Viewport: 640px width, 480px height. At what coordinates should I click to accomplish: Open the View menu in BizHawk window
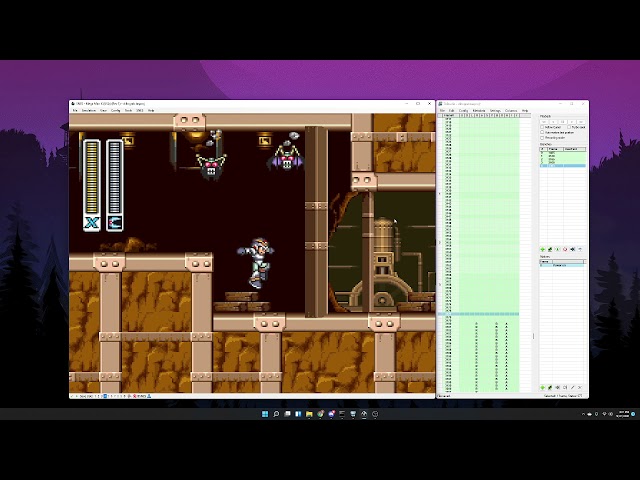point(103,111)
